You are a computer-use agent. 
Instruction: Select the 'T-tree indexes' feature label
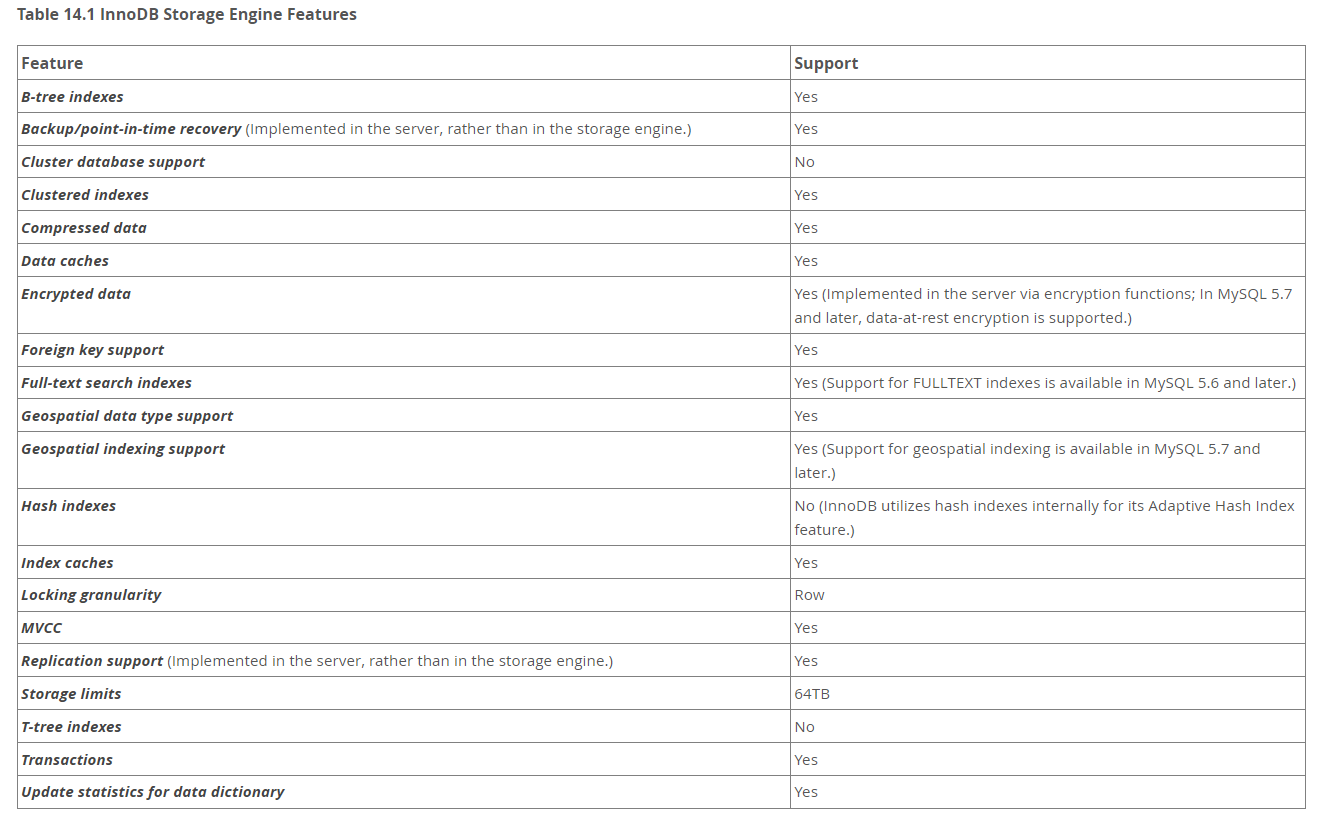[71, 727]
